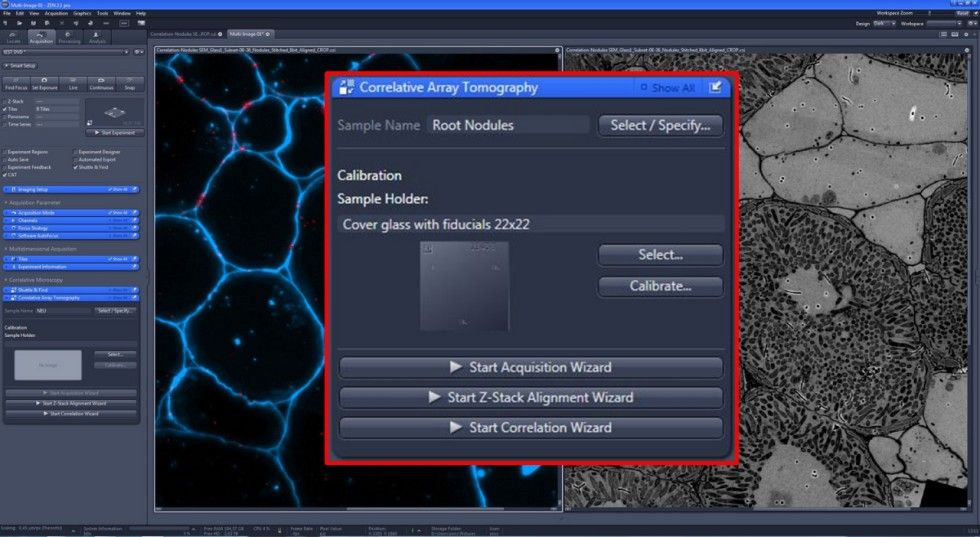Image resolution: width=980 pixels, height=537 pixels.
Task: Click the undock icon in the enlarged Correlative Array Tomography header
Action: click(715, 88)
